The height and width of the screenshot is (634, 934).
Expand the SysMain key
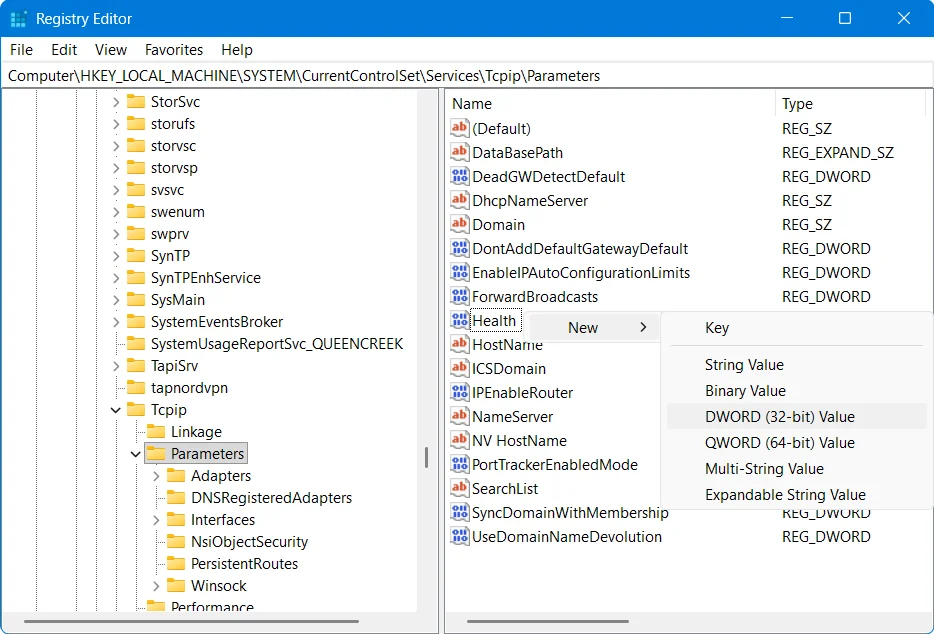[116, 300]
